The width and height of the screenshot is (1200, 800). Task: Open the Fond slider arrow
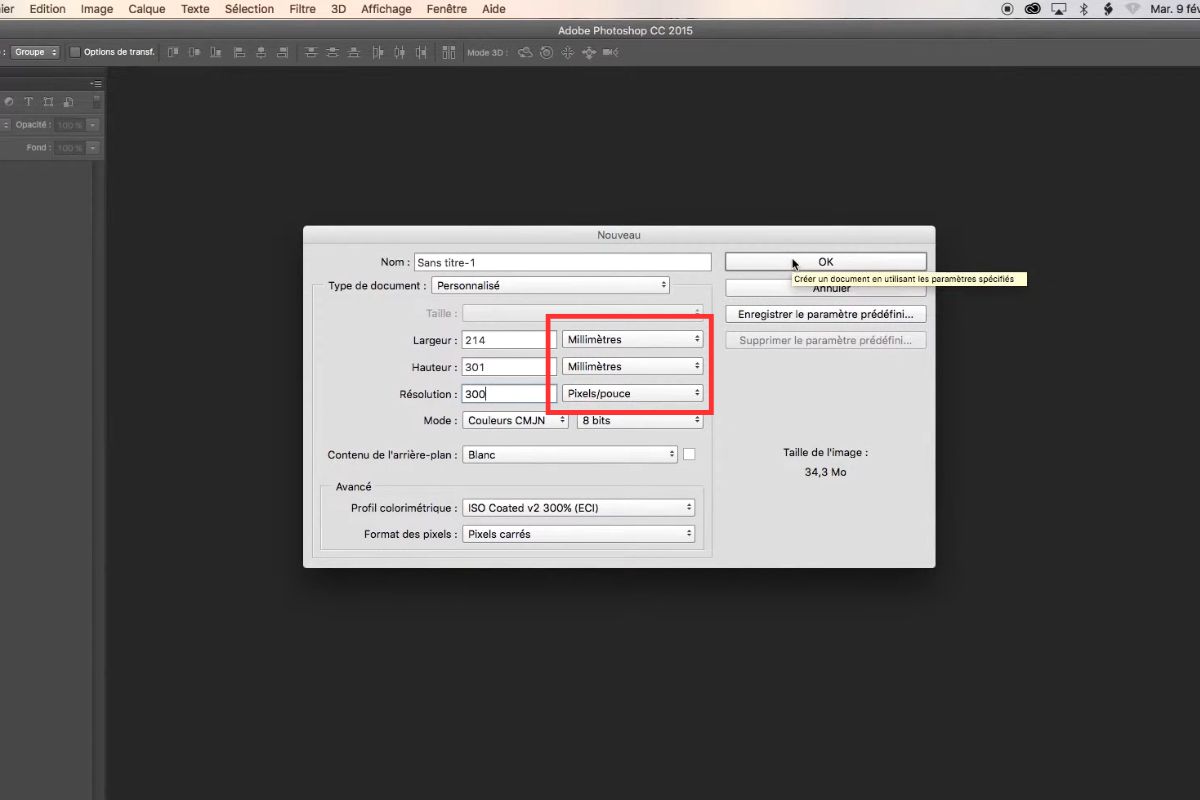coord(92,148)
